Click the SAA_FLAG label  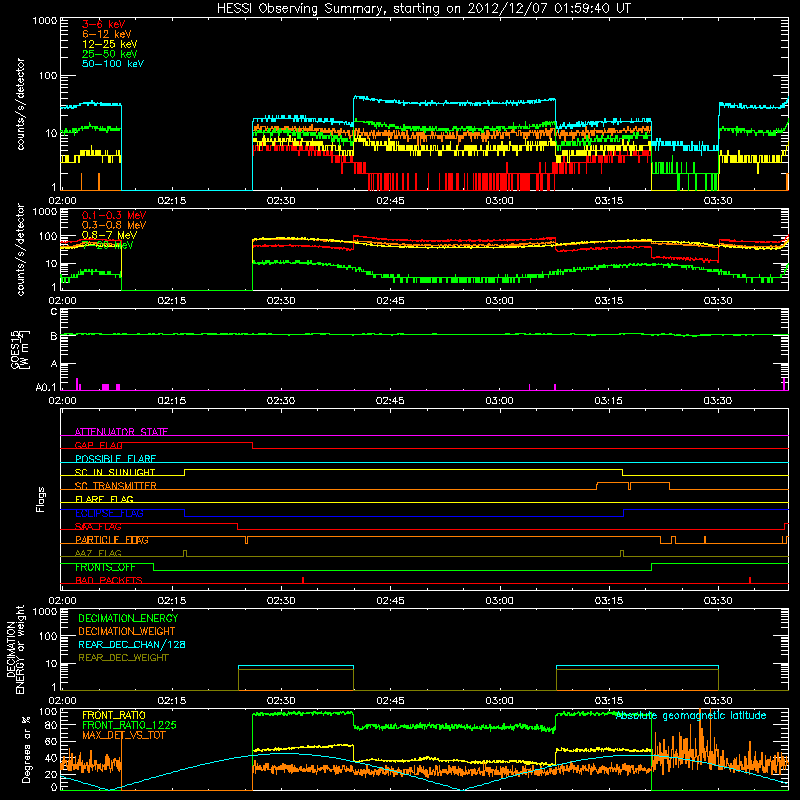(x=98, y=527)
